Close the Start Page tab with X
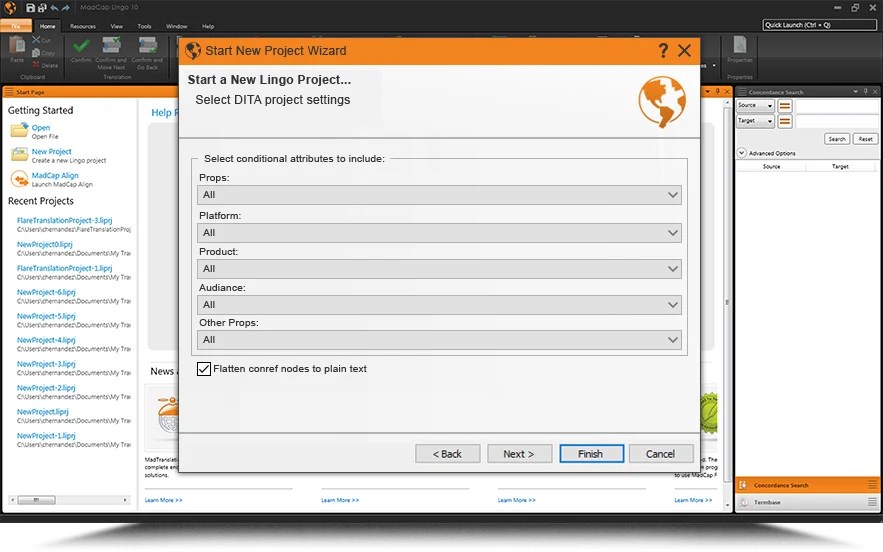883x552 pixels. pos(726,91)
